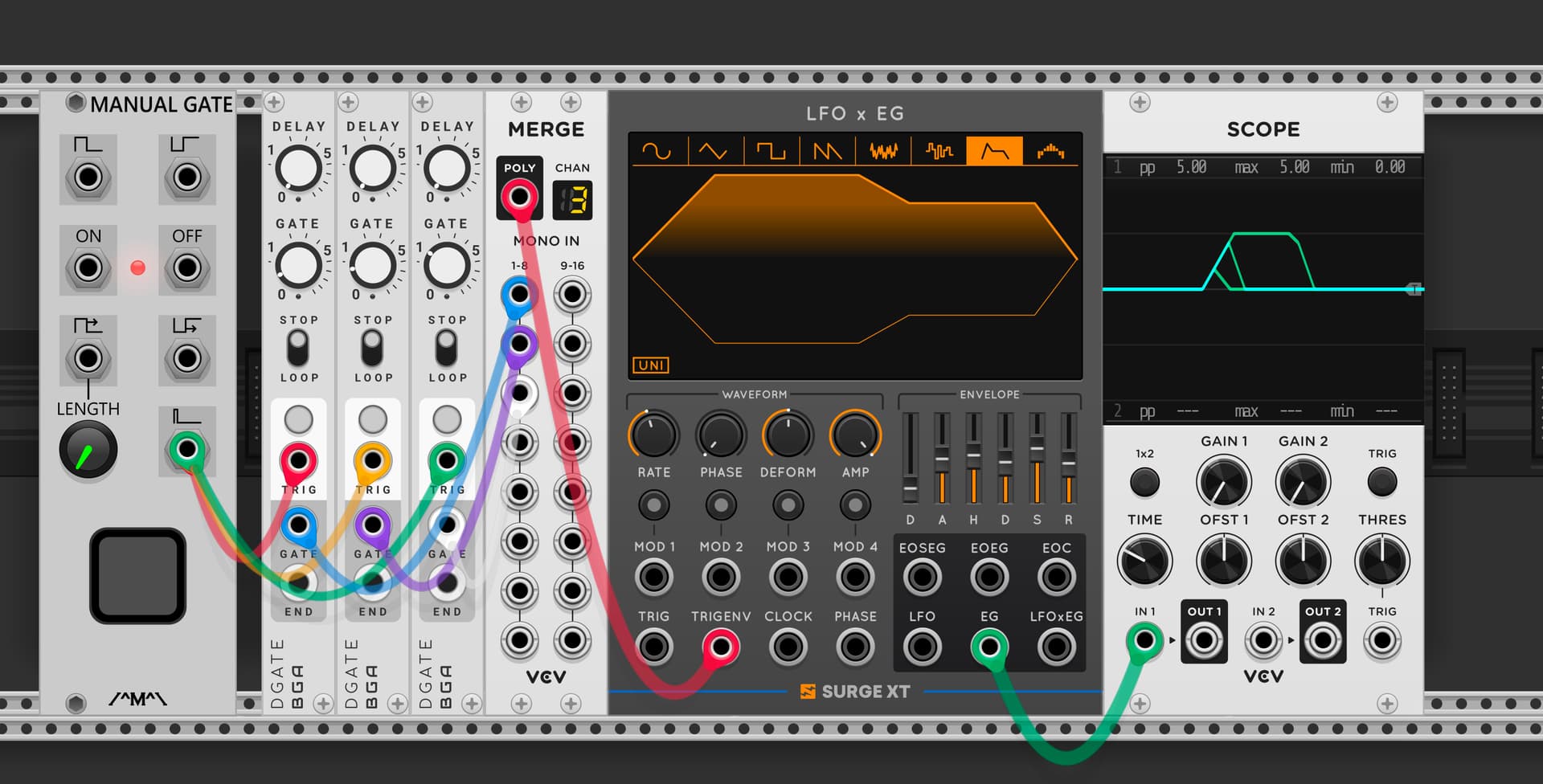Click the TRIGENV input jack with red cable
Viewport: 1543px width, 784px height.
coord(721,647)
